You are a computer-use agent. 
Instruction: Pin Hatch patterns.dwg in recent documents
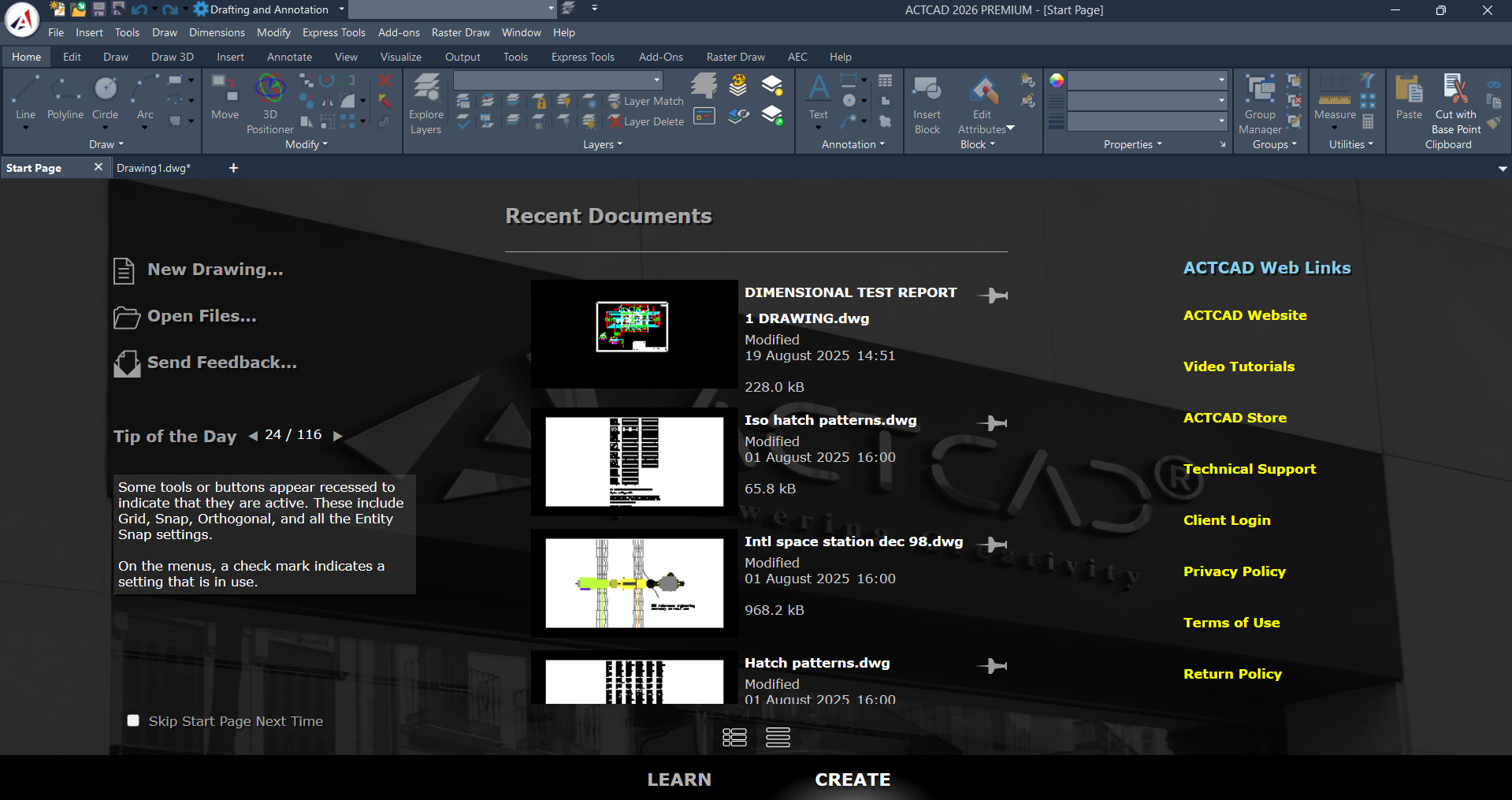[x=993, y=666]
